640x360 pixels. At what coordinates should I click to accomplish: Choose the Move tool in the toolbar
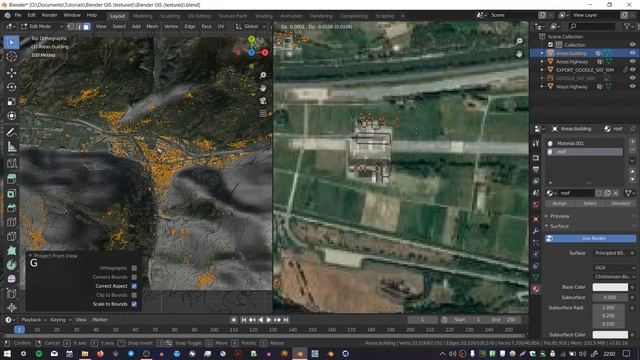[11, 73]
